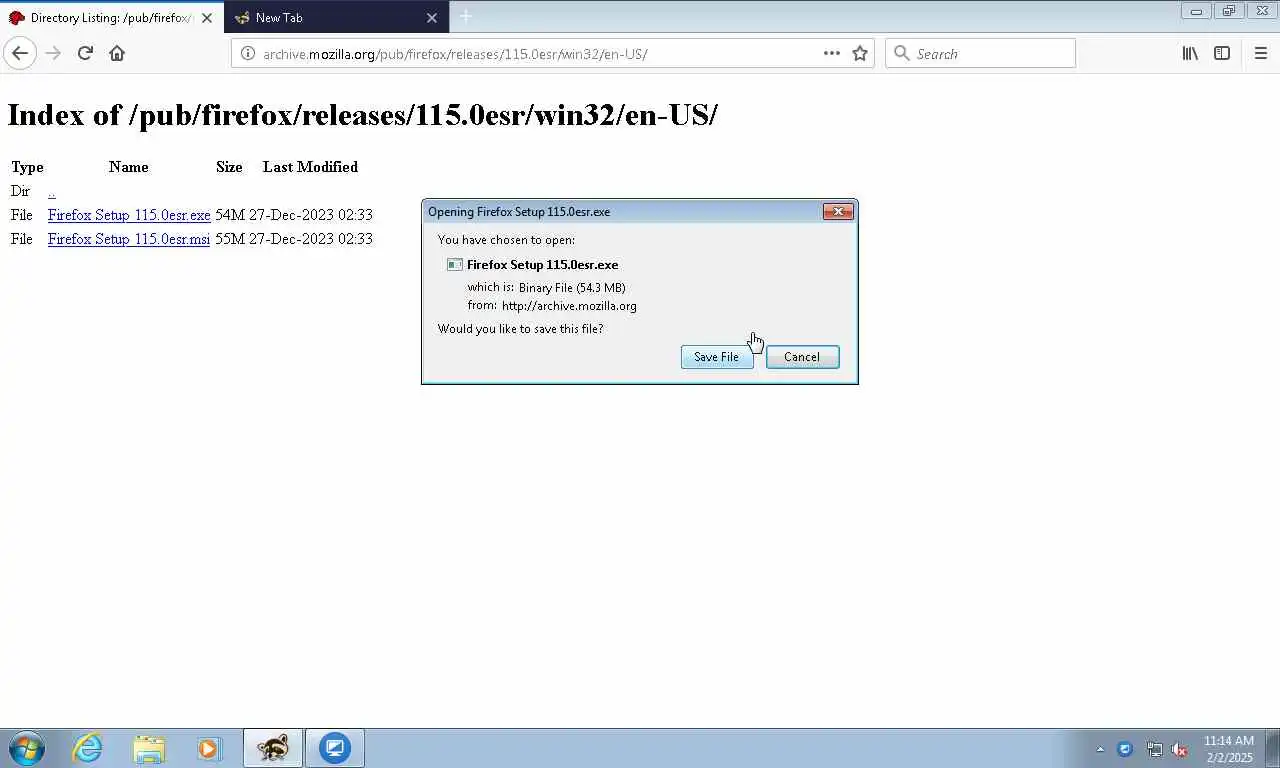Show hidden tray icons arrow
The height and width of the screenshot is (768, 1280).
point(1100,749)
